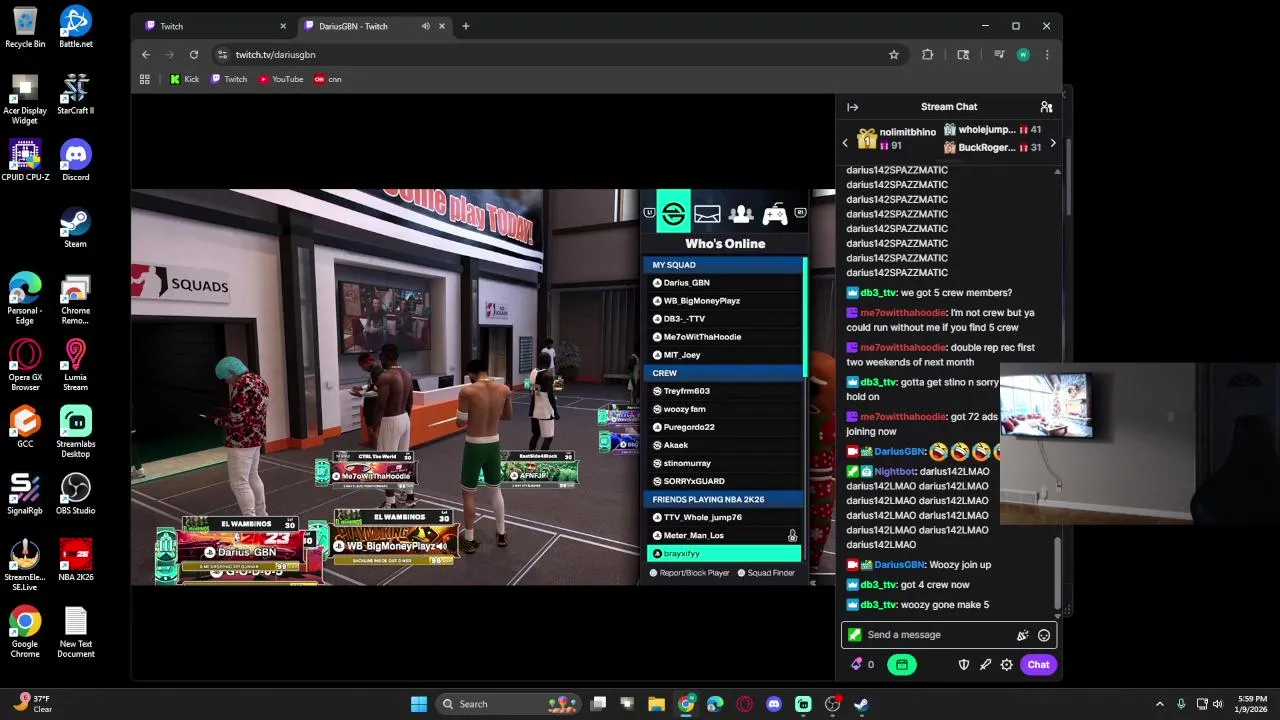Open New Text Document file
The width and height of the screenshot is (1280, 720).
click(76, 632)
